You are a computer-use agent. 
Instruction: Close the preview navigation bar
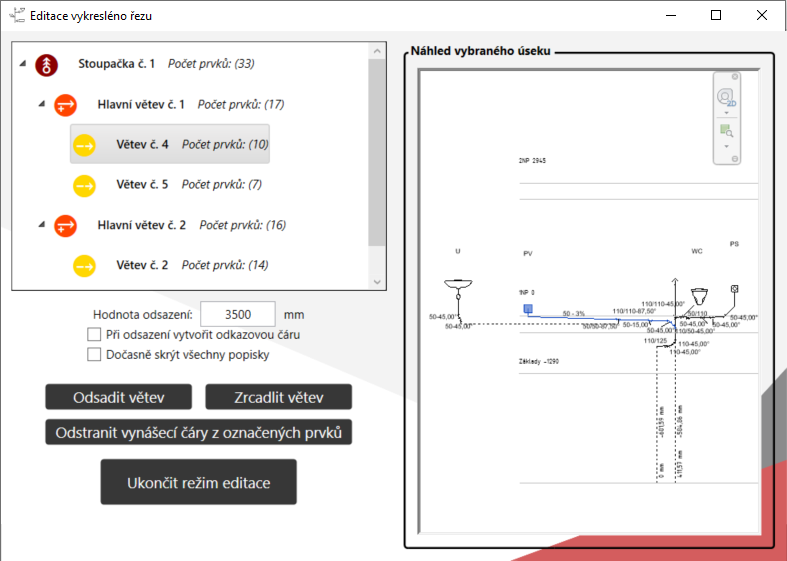735,76
